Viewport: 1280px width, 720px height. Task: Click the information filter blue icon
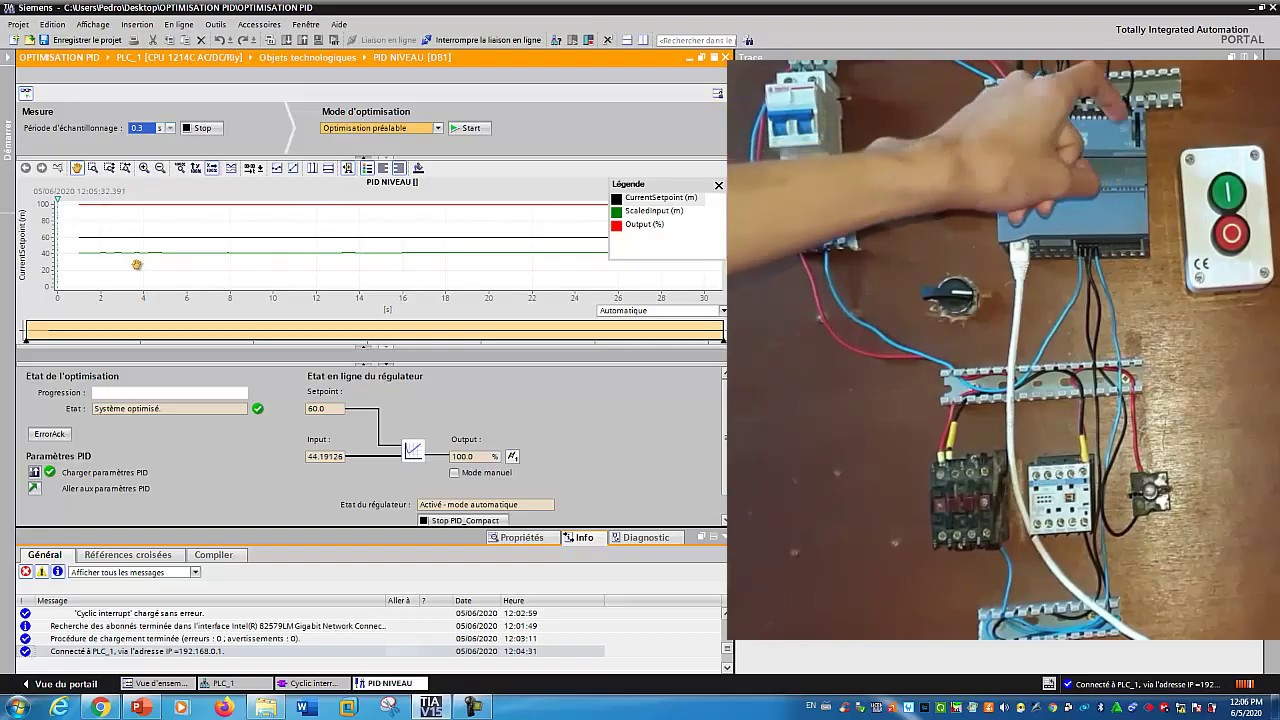(58, 572)
